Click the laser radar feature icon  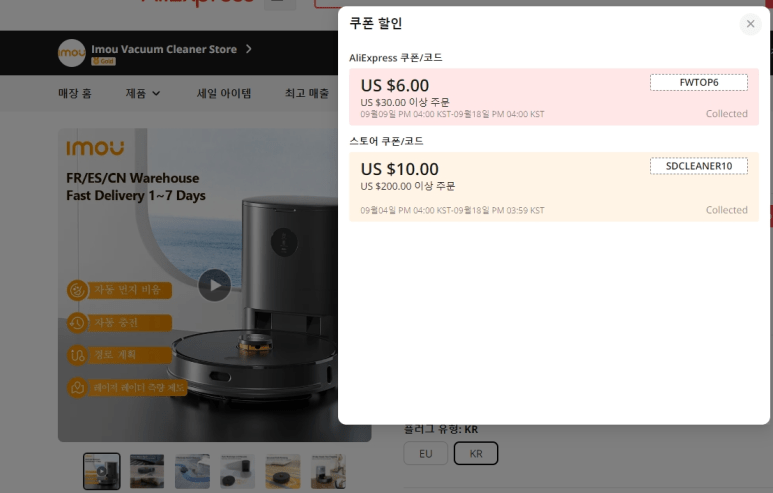pos(77,387)
